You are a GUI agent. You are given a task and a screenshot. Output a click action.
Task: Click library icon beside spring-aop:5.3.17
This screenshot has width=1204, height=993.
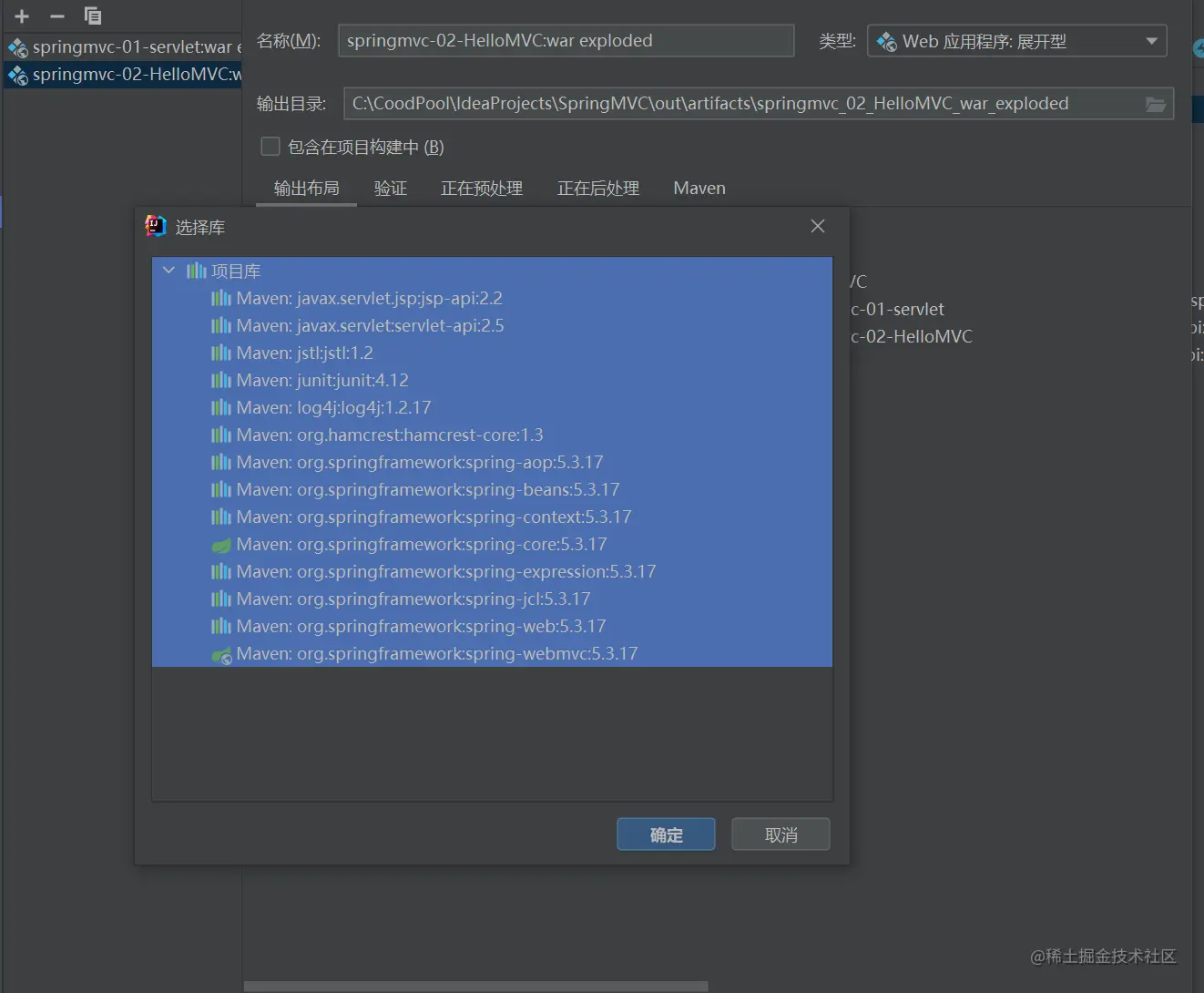[221, 463]
